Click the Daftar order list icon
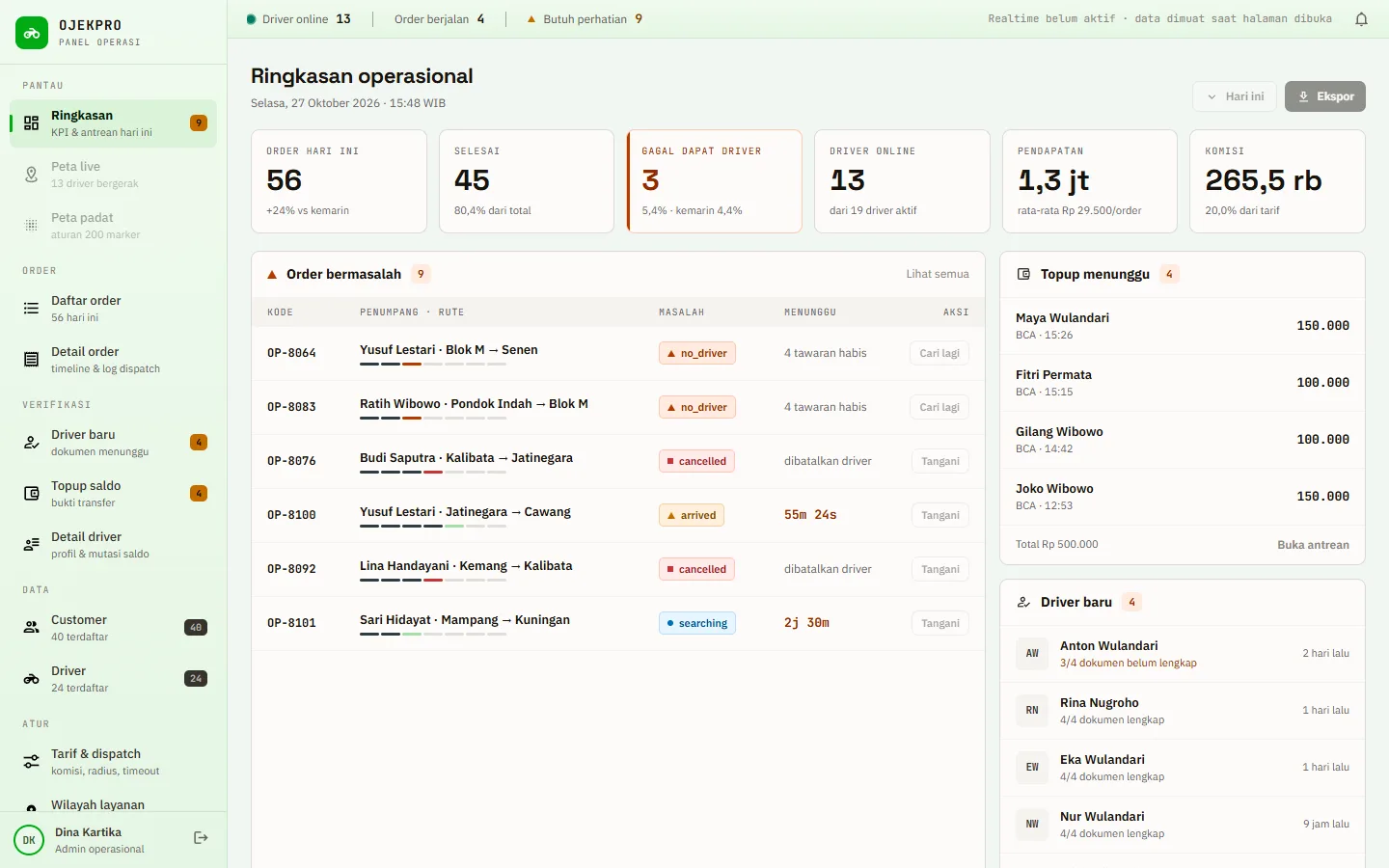 coord(32,309)
